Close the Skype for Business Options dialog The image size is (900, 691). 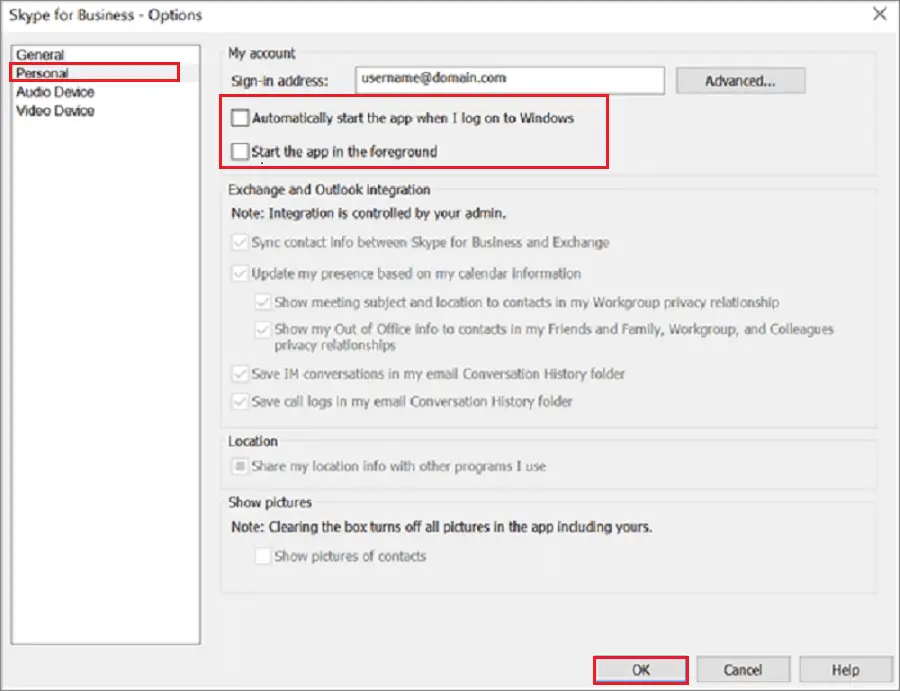879,14
